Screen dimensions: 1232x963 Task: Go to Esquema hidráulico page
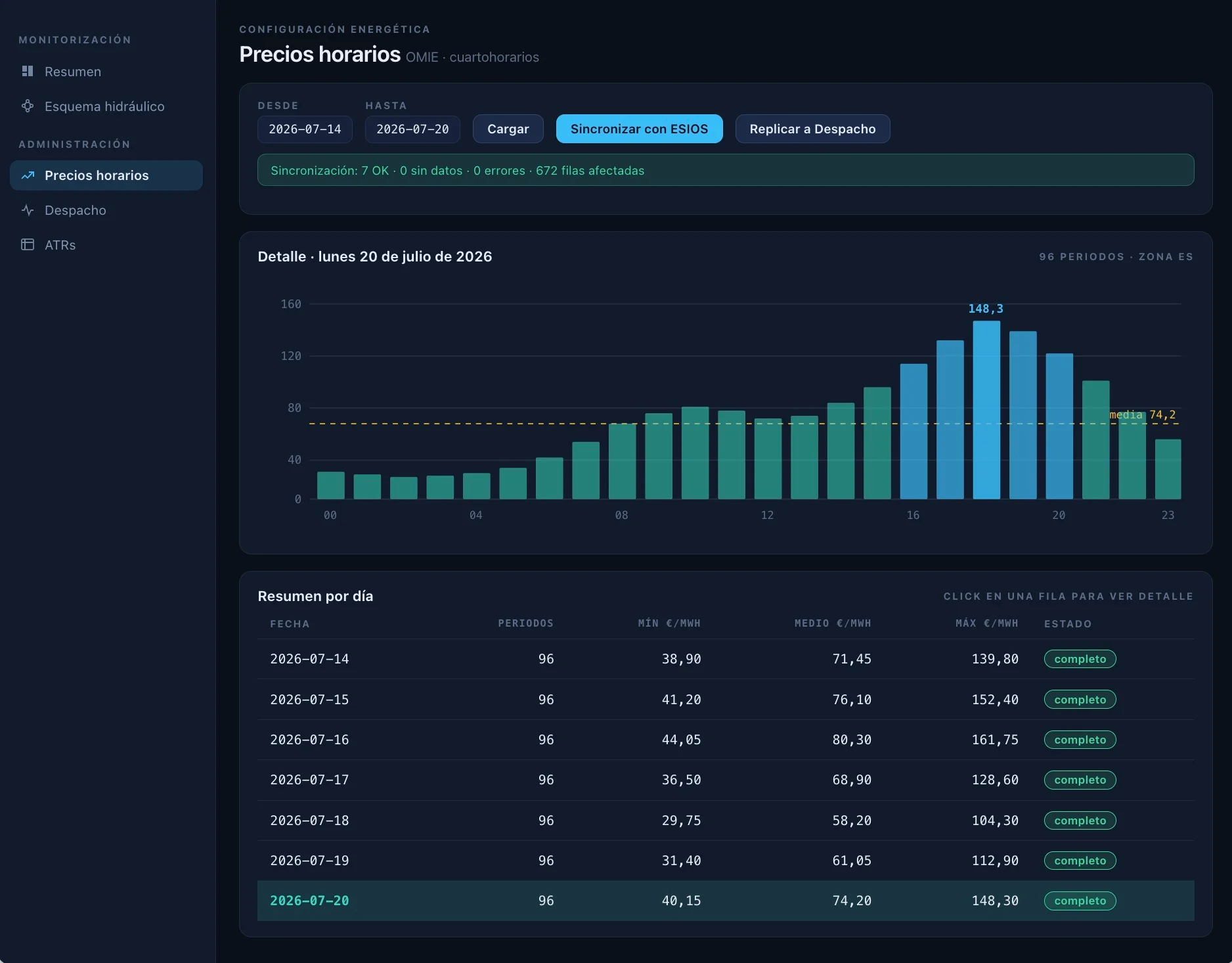[106, 106]
